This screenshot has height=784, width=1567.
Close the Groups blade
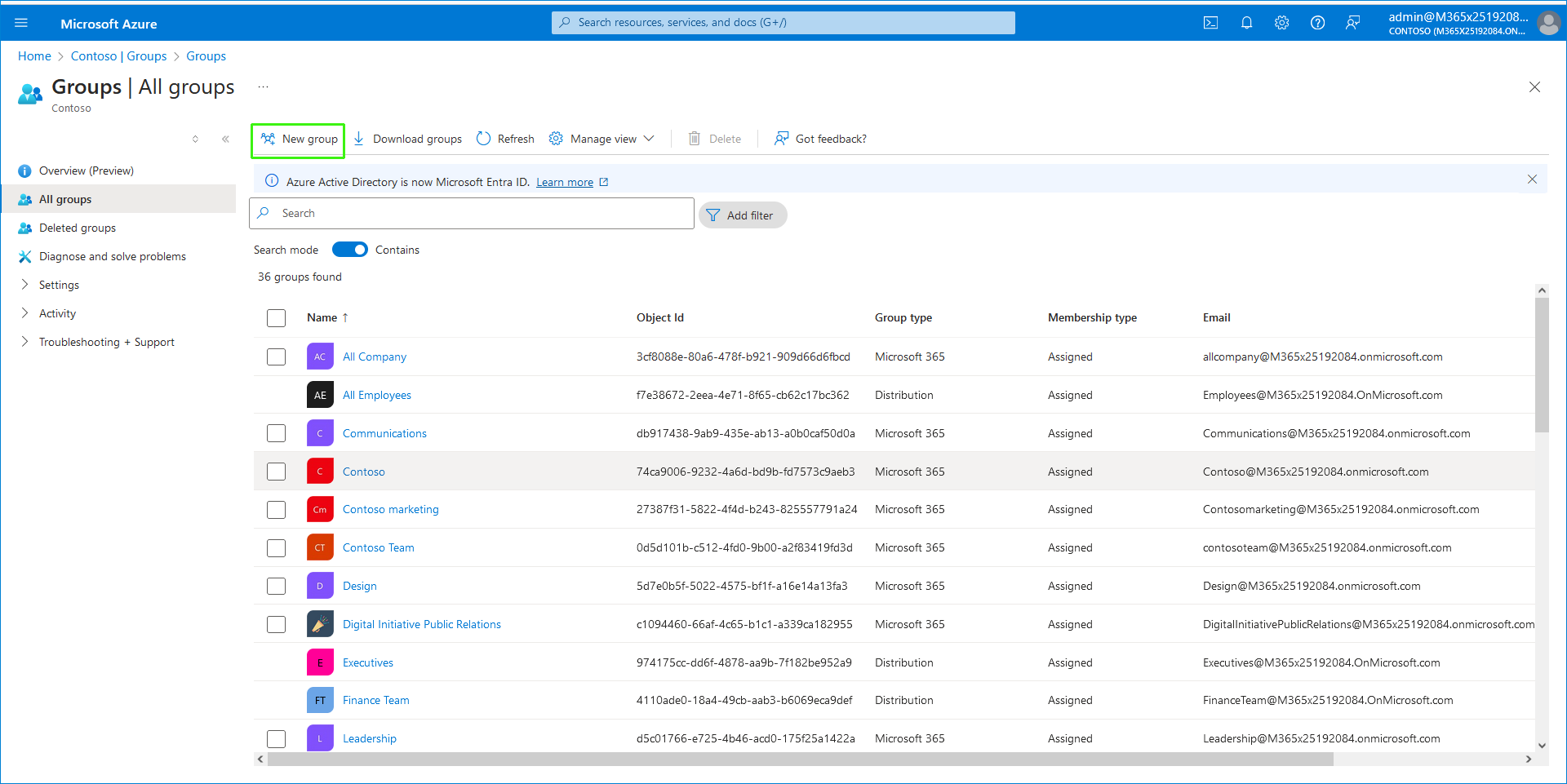[1534, 87]
